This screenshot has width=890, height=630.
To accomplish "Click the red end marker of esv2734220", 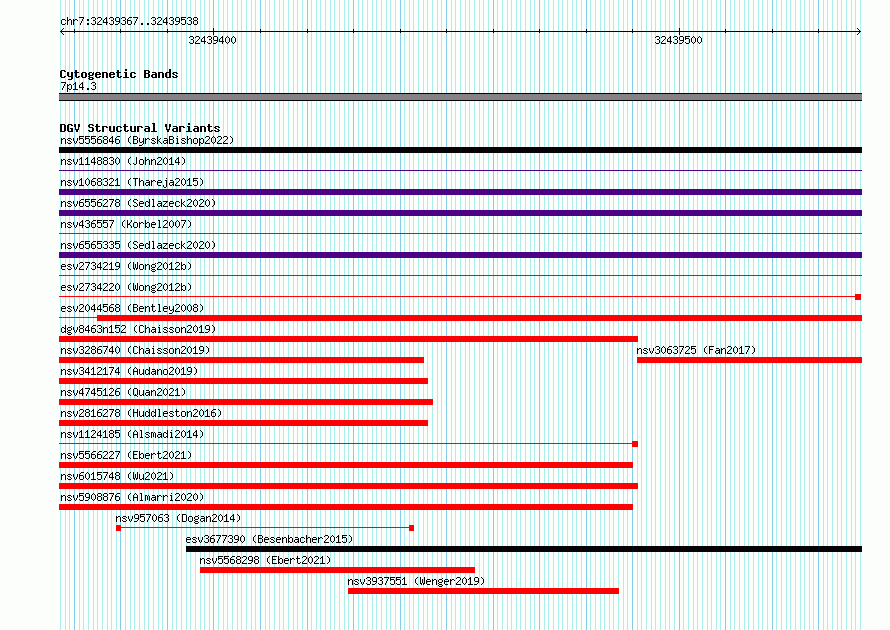I will [x=858, y=297].
